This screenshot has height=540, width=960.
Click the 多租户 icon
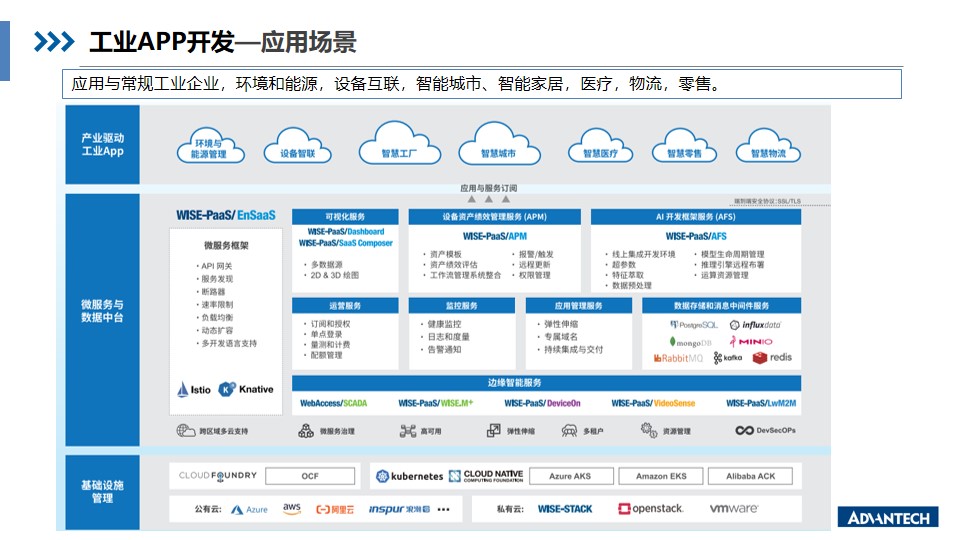coord(569,430)
